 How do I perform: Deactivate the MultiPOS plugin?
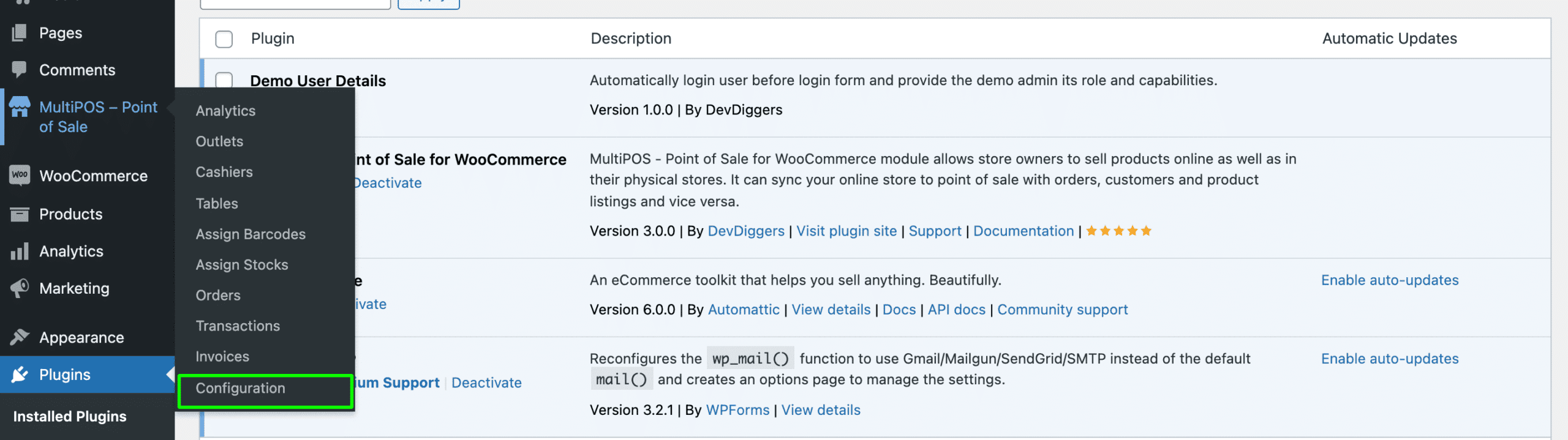click(x=388, y=183)
